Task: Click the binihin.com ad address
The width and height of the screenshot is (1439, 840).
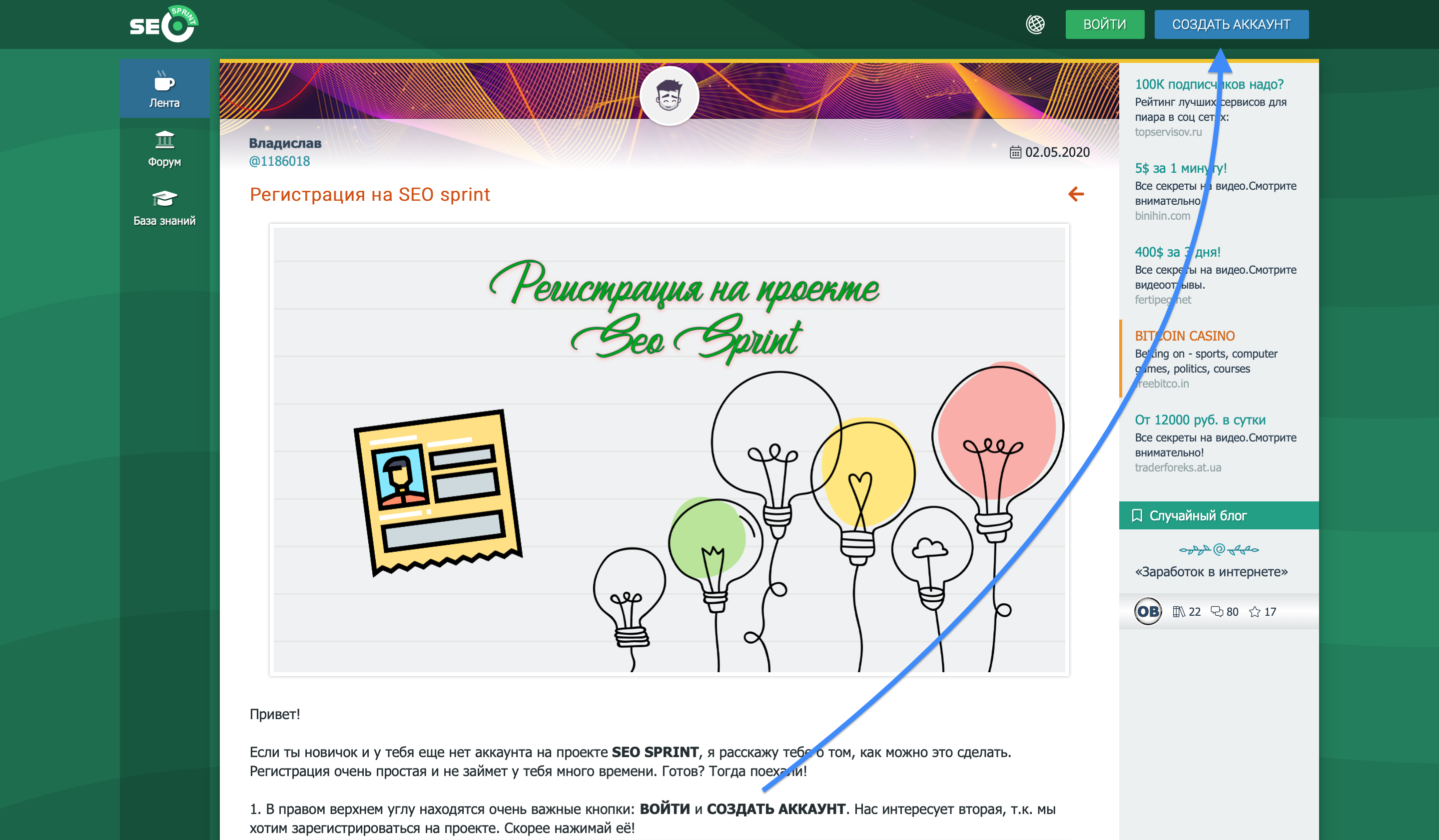Action: [x=1163, y=216]
